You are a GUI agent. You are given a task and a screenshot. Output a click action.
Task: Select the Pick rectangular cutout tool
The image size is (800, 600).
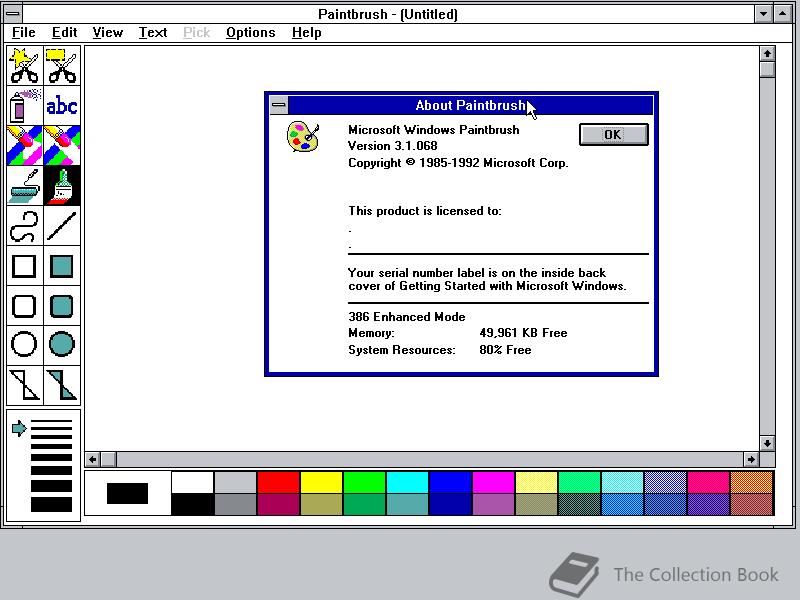tap(62, 65)
